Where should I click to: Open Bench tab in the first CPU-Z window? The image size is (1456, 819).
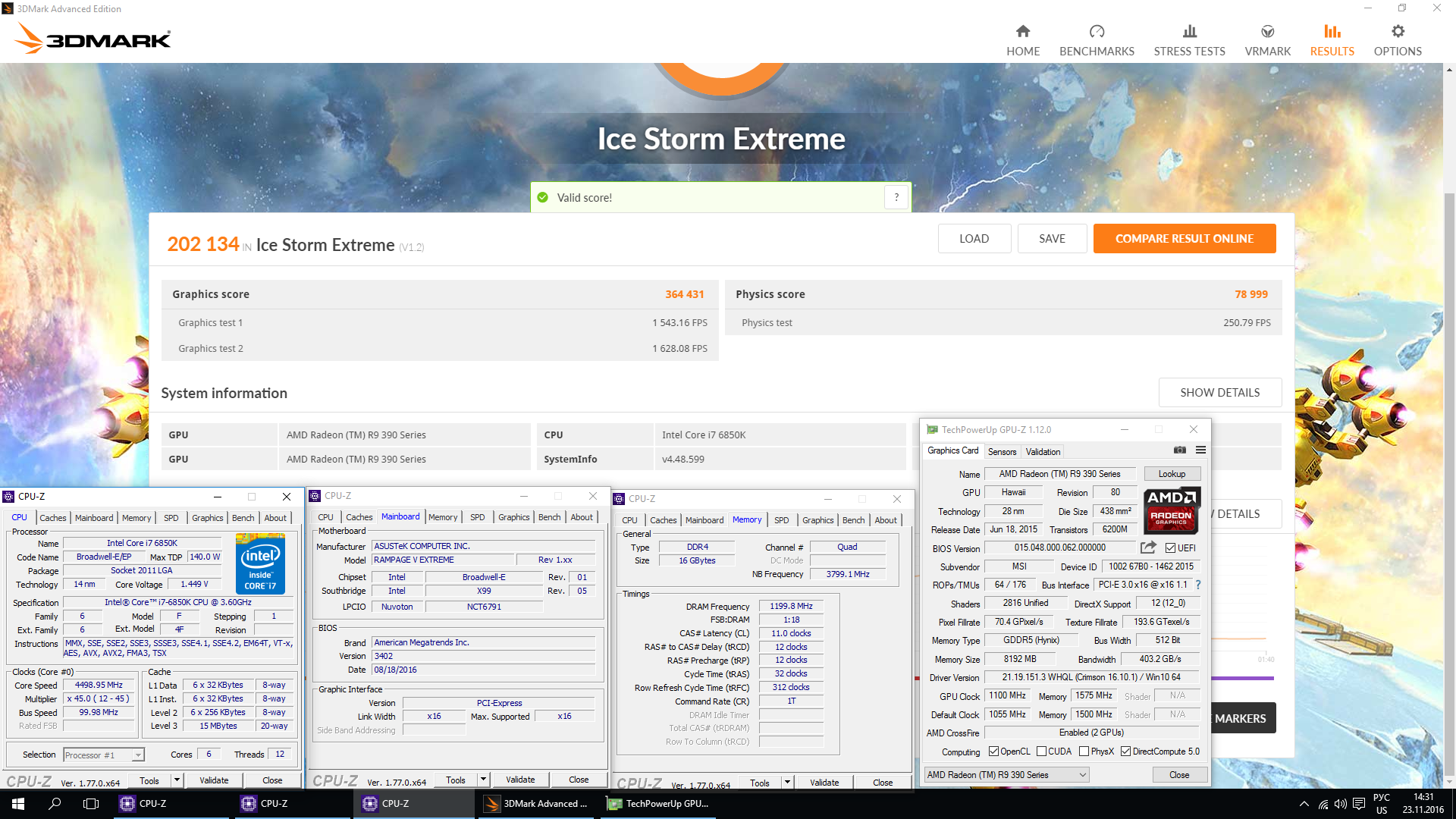point(243,518)
